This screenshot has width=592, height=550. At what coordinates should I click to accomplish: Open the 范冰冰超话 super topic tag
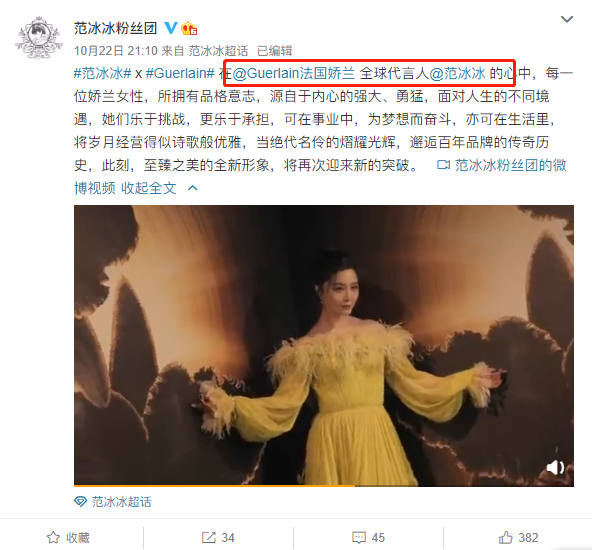113,502
